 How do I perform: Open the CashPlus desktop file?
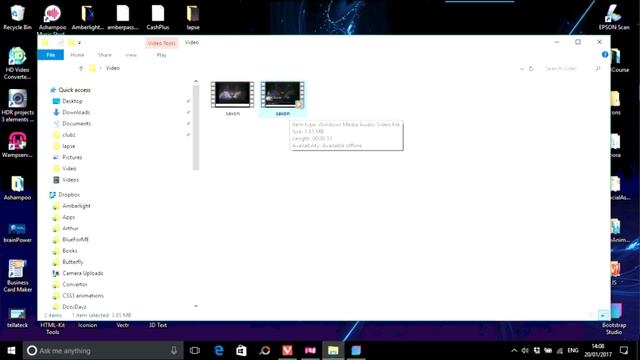[158, 17]
